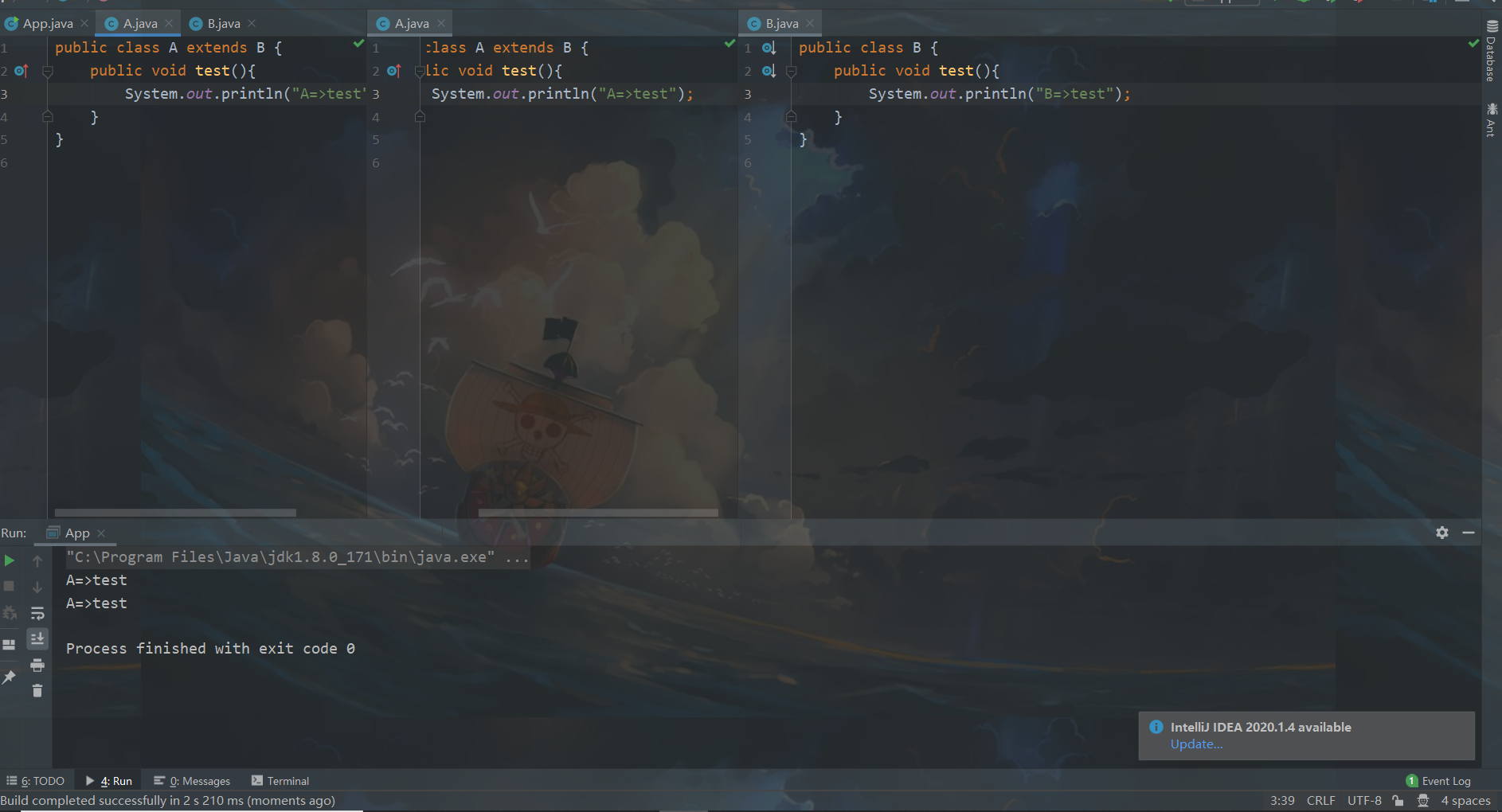Click fold end marker on B.java line 4
Screen dimensions: 1502x812
tap(791, 117)
